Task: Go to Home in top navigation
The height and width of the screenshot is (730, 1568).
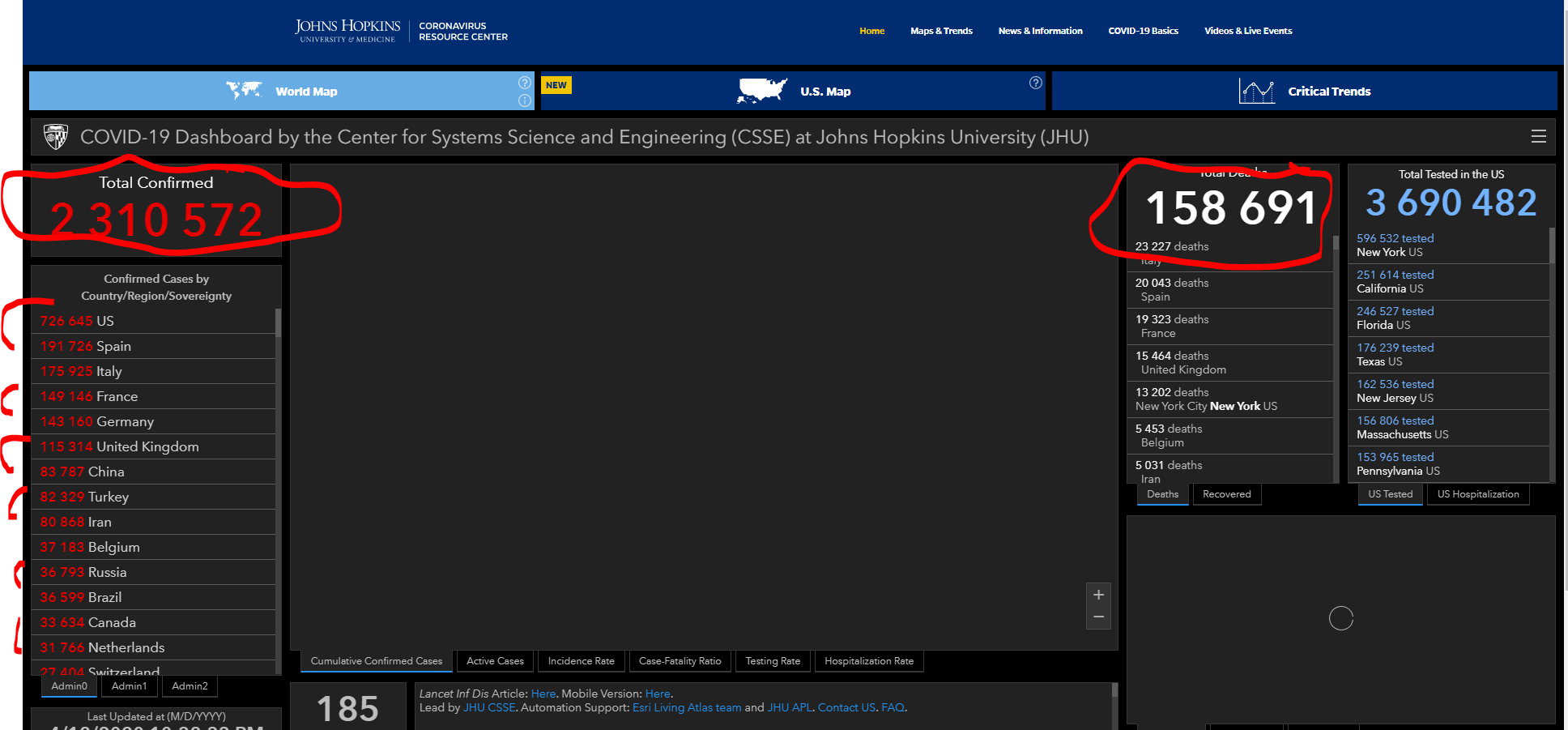Action: [872, 31]
